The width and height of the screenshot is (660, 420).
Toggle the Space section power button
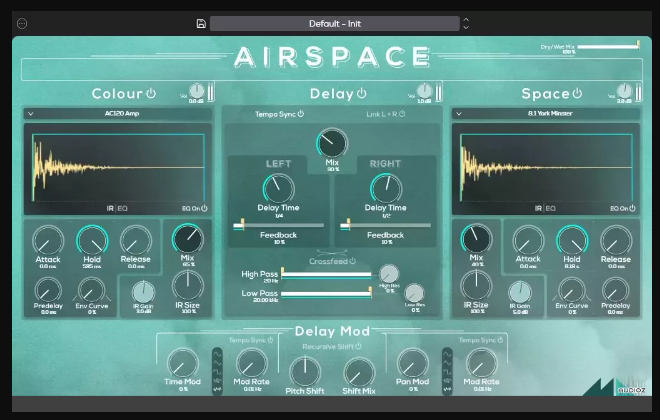click(x=577, y=93)
